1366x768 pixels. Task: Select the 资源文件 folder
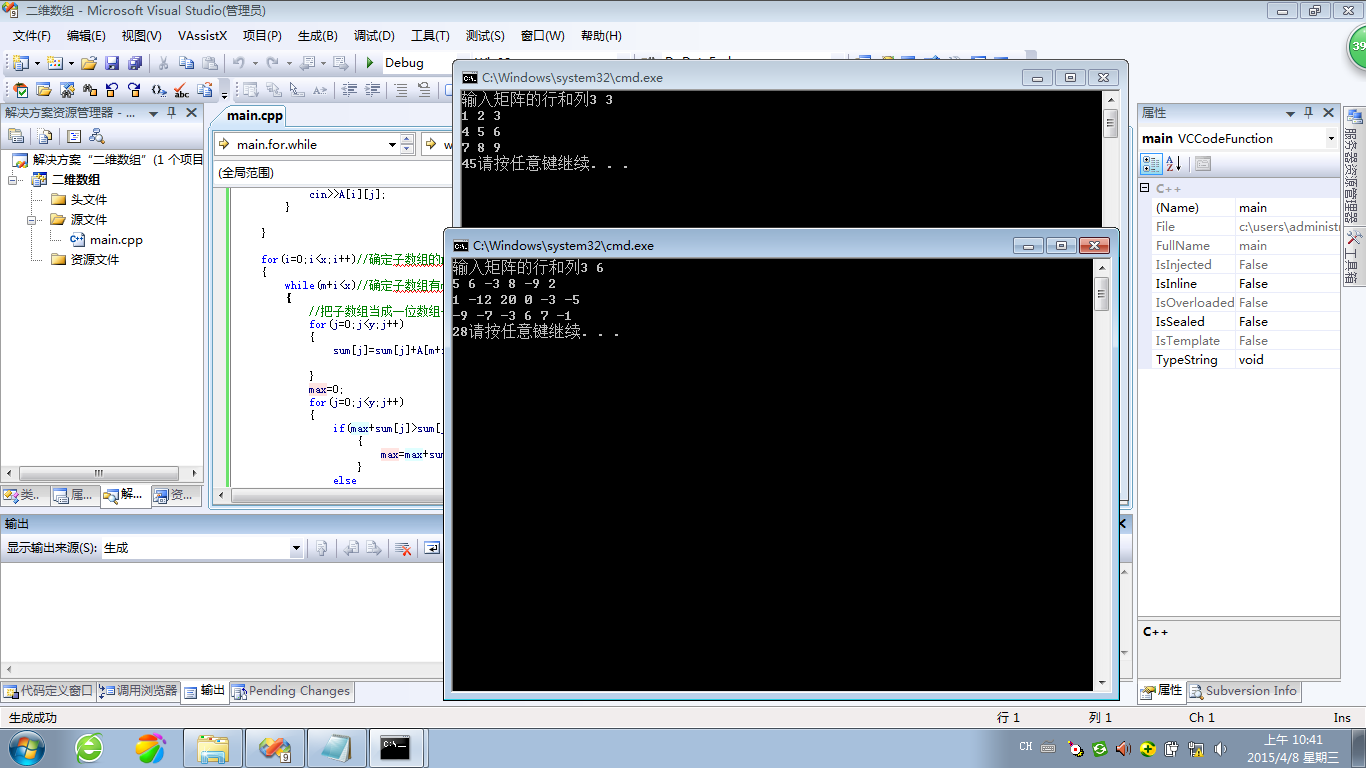pyautogui.click(x=95, y=260)
